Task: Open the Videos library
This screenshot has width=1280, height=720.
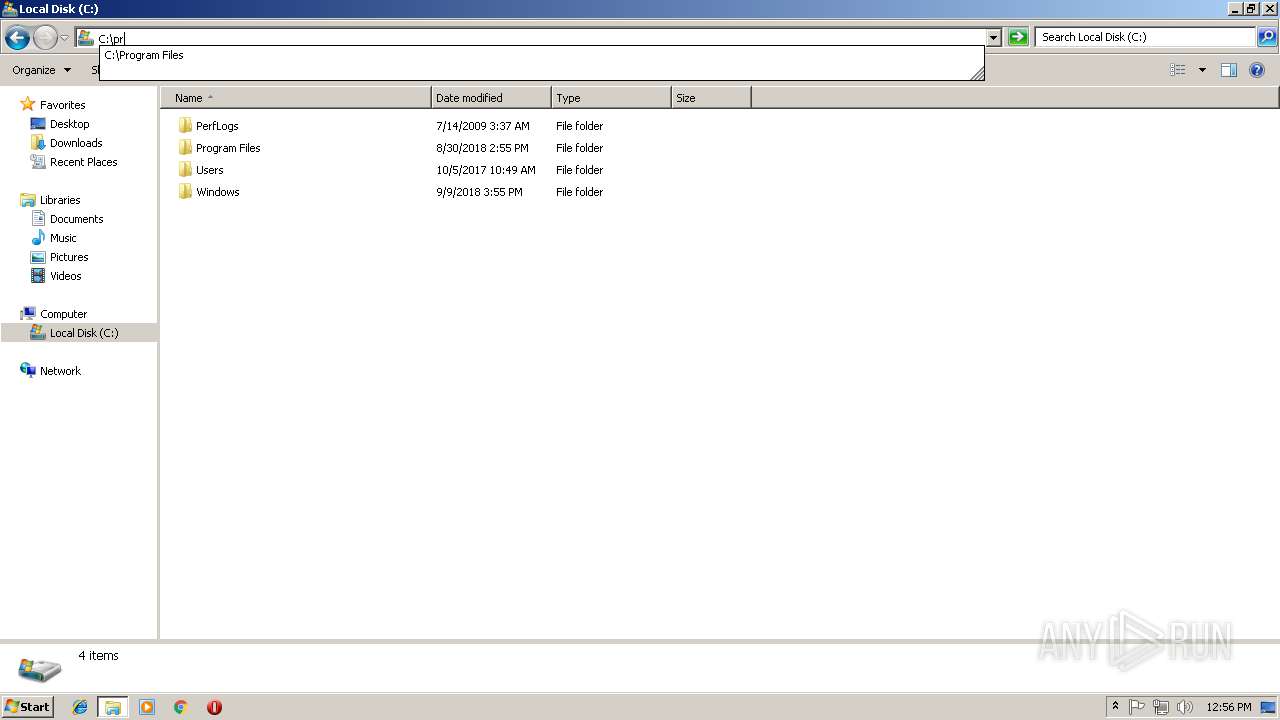Action: pyautogui.click(x=65, y=276)
